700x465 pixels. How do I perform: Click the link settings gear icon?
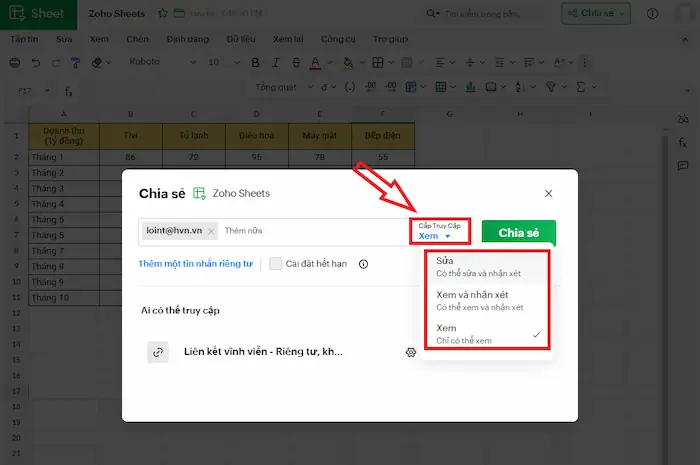411,353
